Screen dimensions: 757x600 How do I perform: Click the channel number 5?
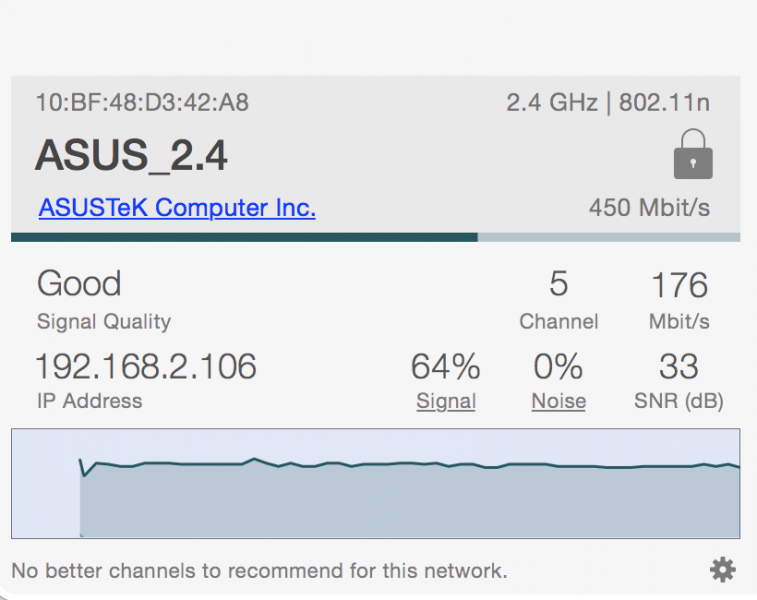[x=559, y=283]
